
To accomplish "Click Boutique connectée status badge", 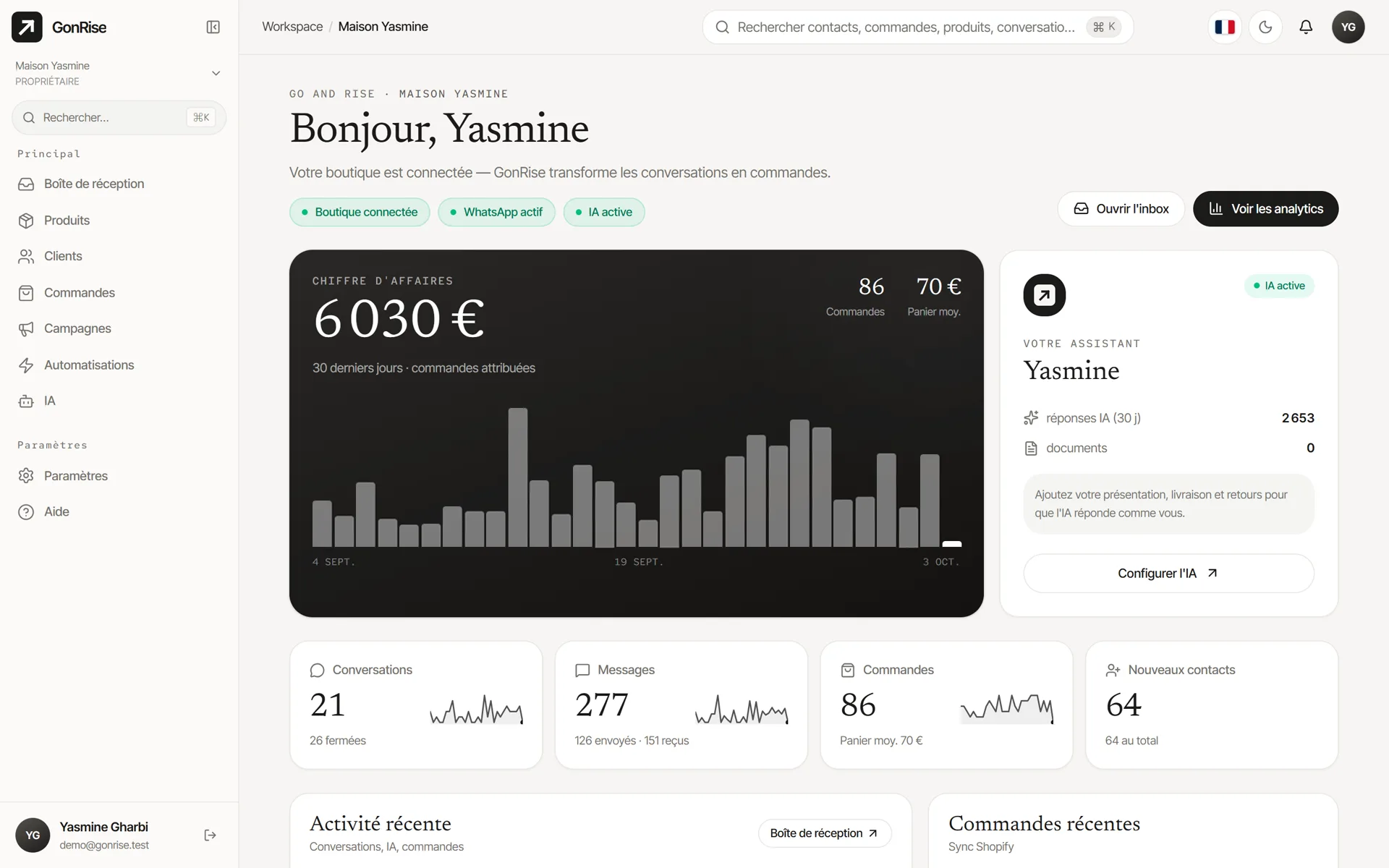I will [360, 212].
